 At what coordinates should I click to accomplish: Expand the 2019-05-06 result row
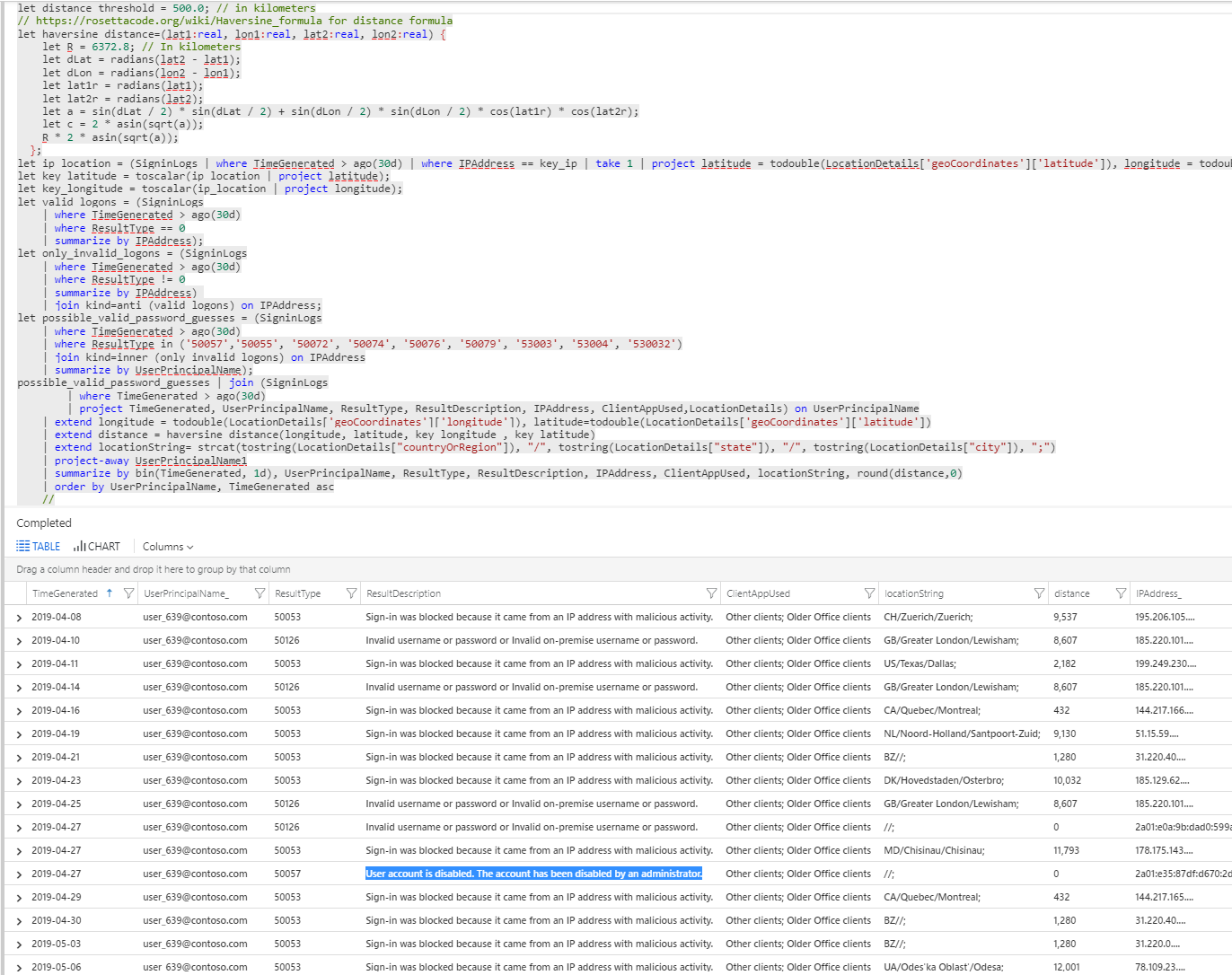coord(19,968)
